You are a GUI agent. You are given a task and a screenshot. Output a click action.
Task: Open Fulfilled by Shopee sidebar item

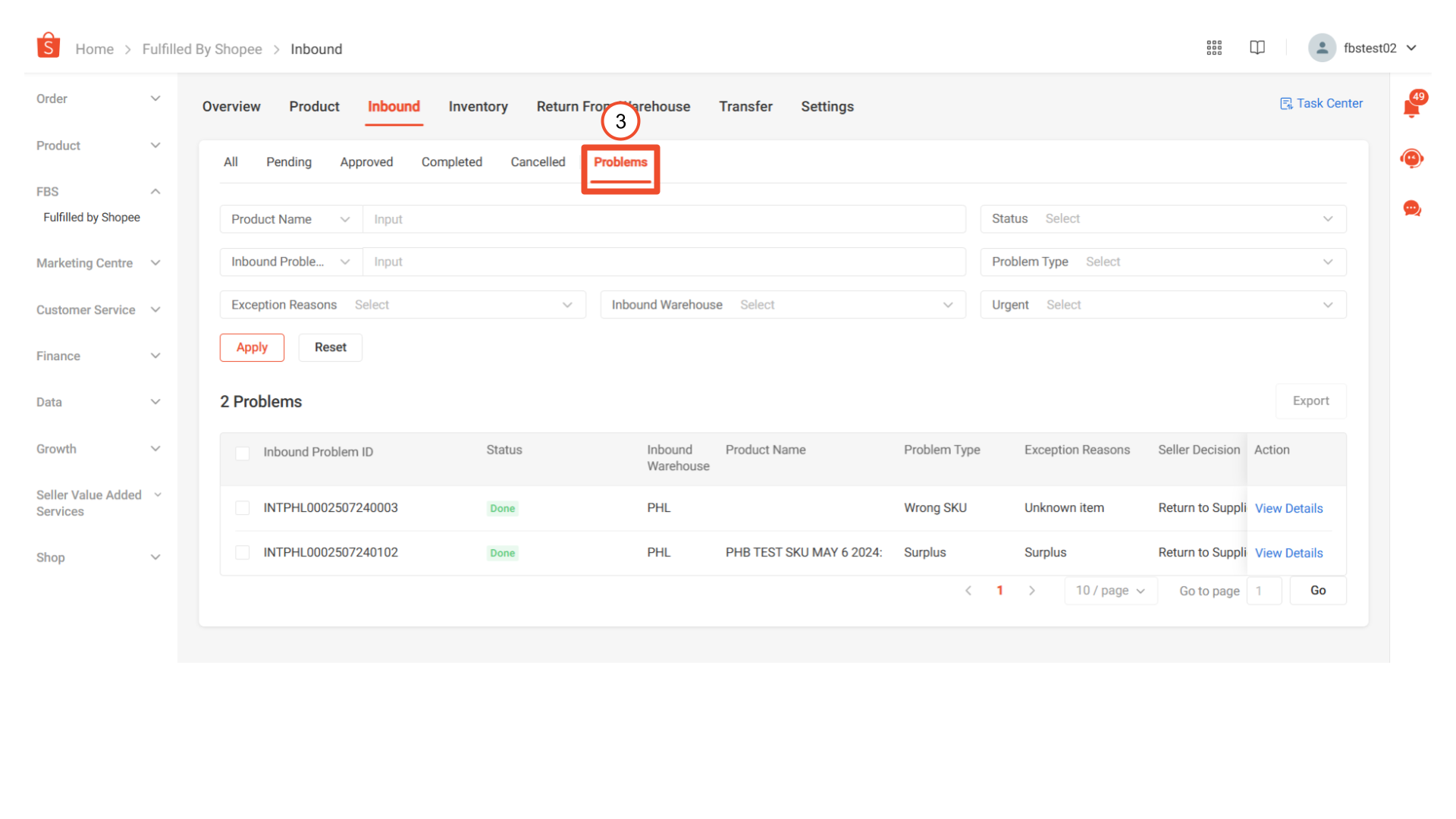(x=92, y=218)
